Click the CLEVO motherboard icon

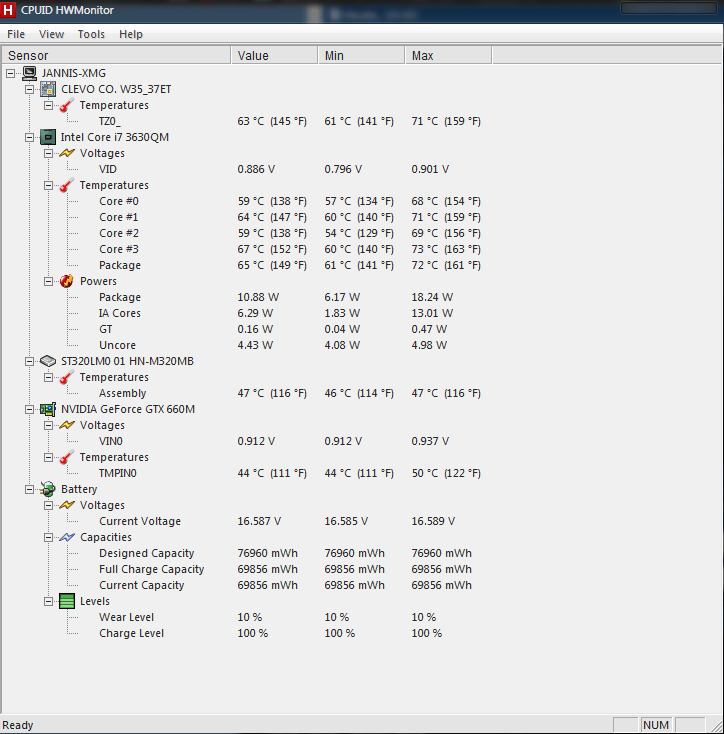(48, 89)
